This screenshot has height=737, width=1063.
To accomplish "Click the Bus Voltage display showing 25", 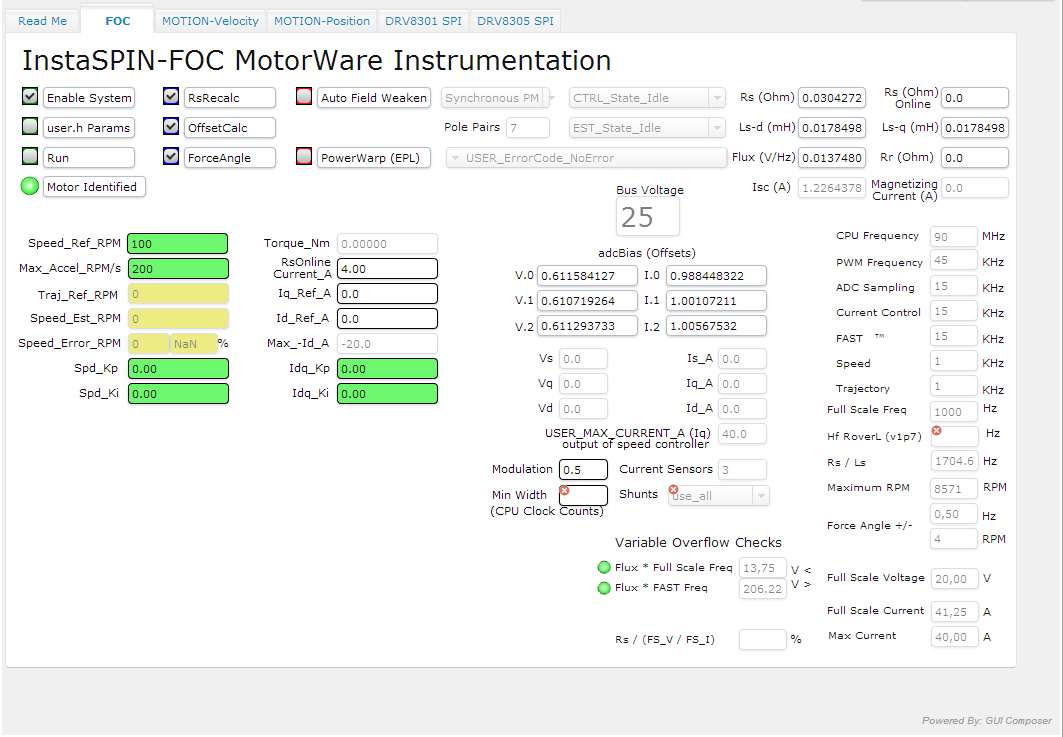I will pyautogui.click(x=647, y=217).
